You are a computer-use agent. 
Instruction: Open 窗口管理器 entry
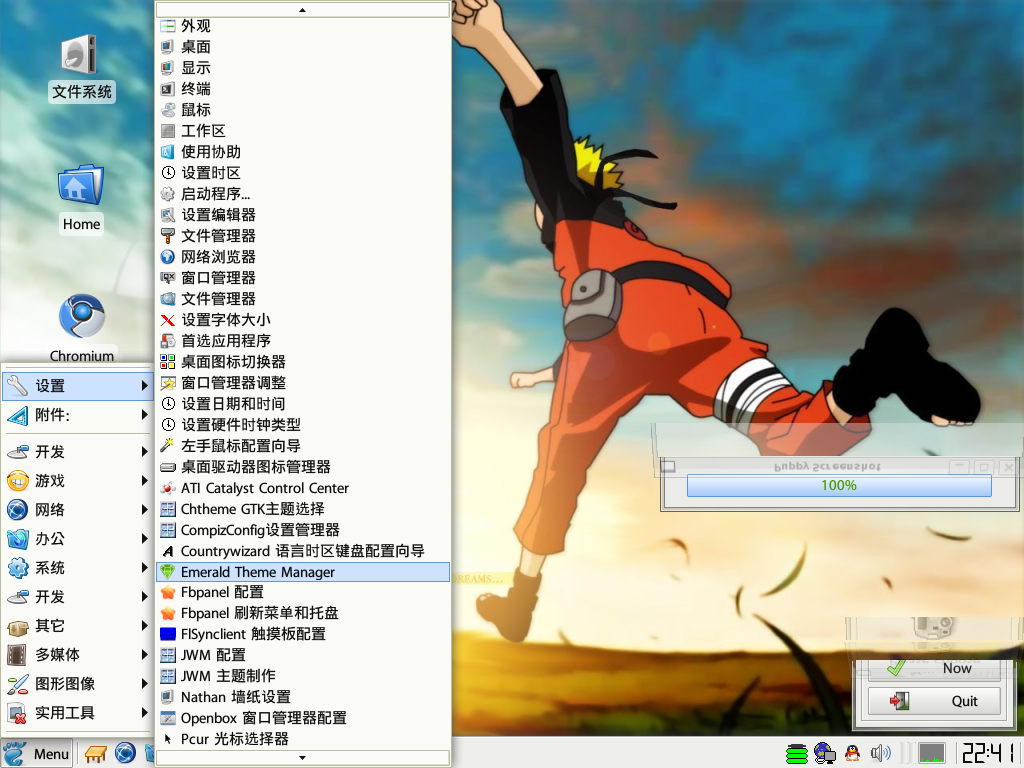coord(303,278)
